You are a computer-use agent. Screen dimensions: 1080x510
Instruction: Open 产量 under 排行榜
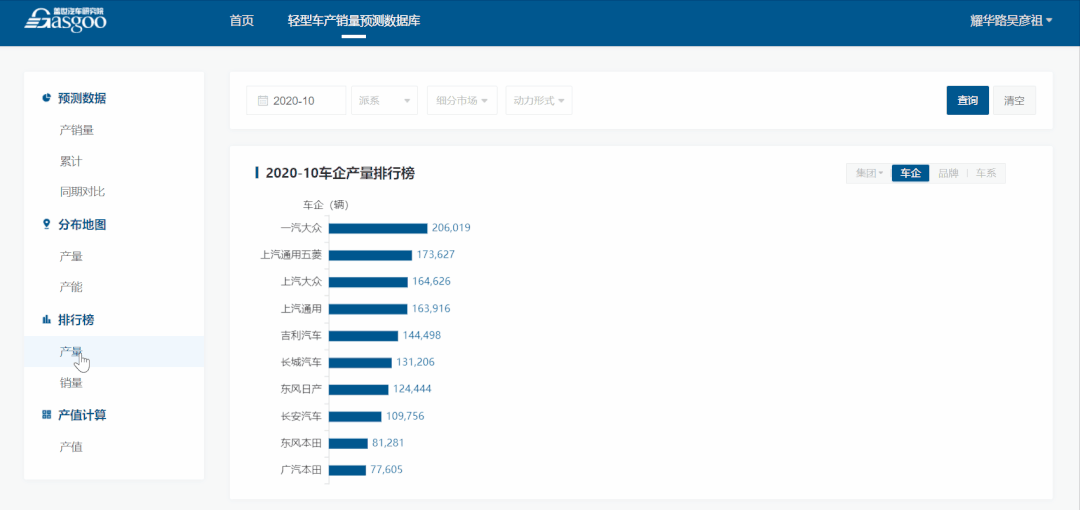pyautogui.click(x=114, y=351)
